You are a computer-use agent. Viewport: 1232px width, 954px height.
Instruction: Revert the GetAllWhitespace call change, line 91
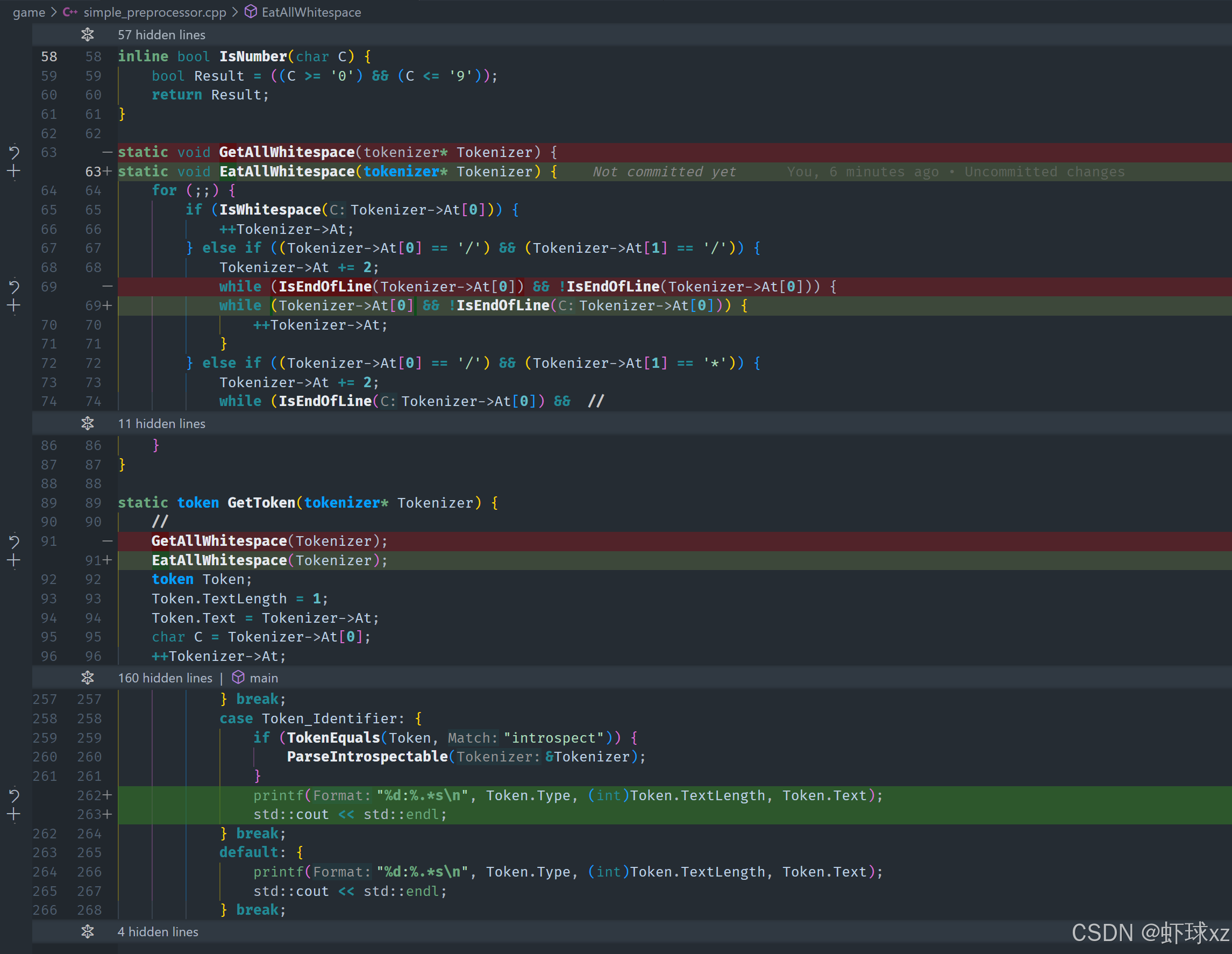(x=14, y=542)
